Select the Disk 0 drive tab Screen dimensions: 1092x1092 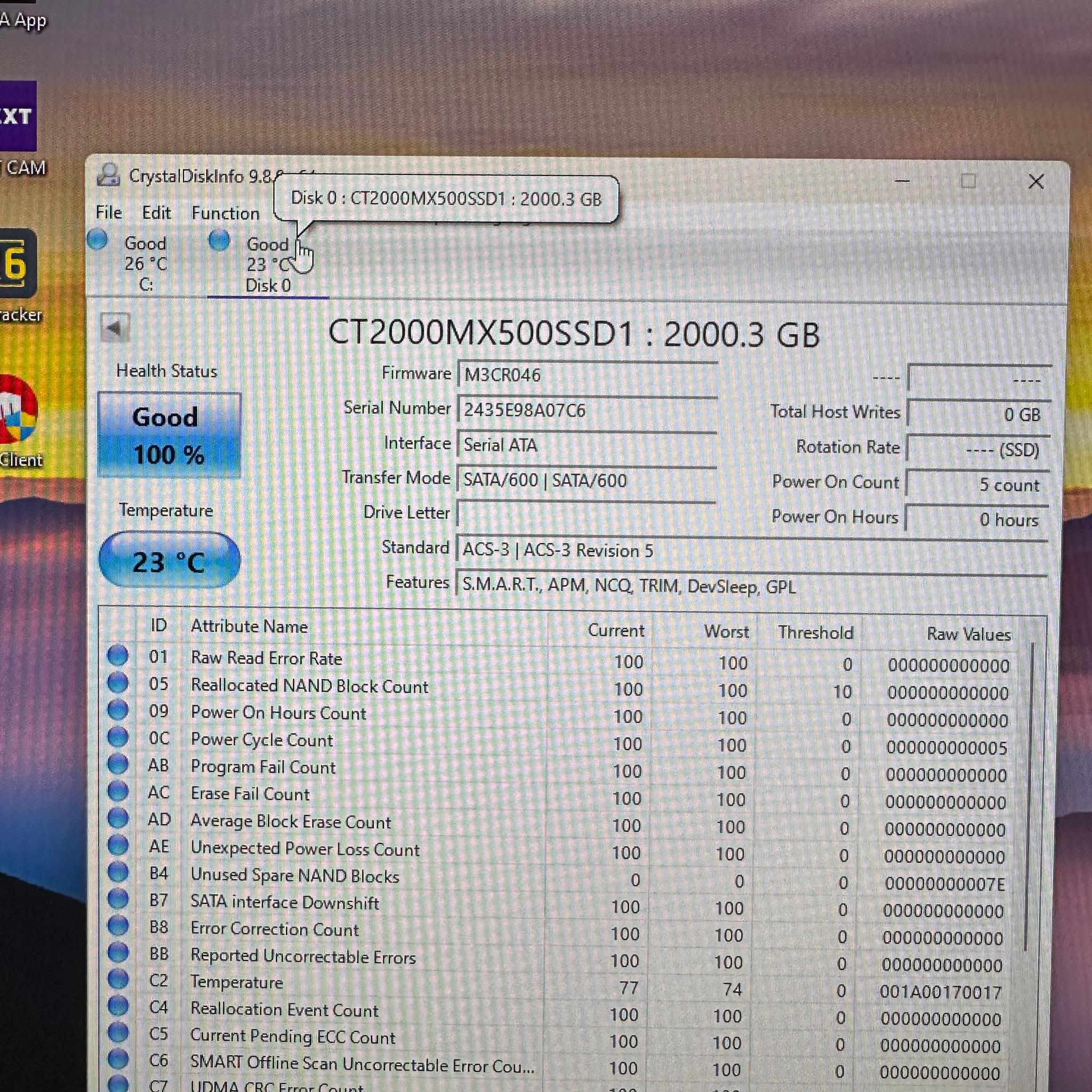268,264
